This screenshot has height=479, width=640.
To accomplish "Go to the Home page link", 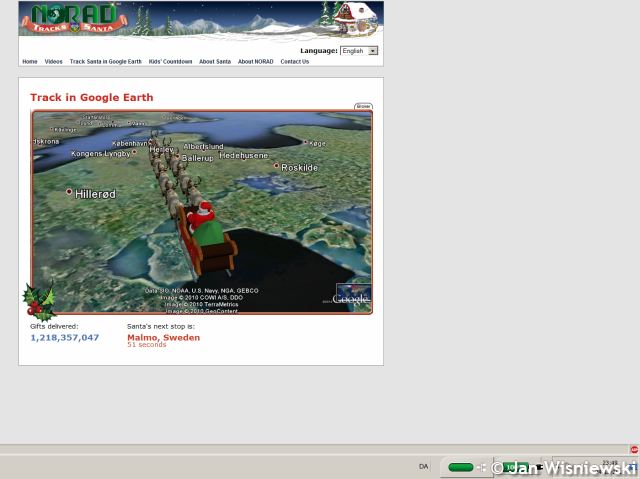I will click(30, 62).
